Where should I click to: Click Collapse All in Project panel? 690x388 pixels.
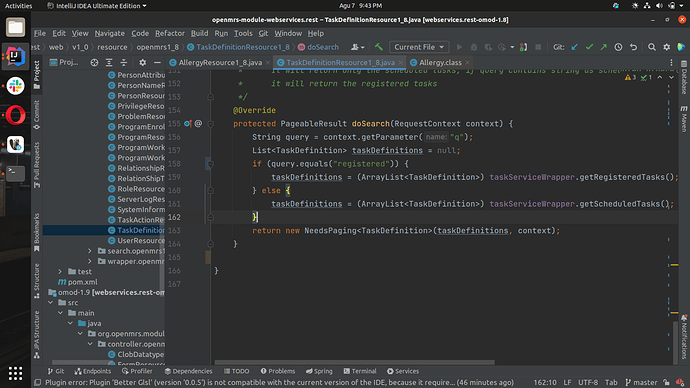[124, 62]
